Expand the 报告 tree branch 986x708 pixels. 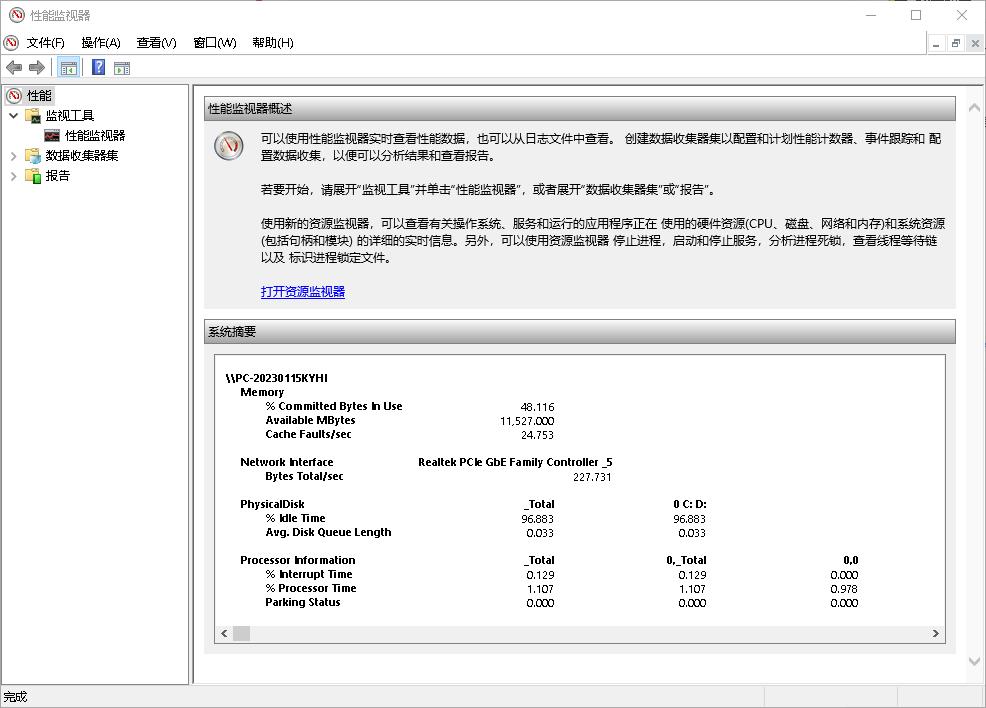(x=13, y=175)
